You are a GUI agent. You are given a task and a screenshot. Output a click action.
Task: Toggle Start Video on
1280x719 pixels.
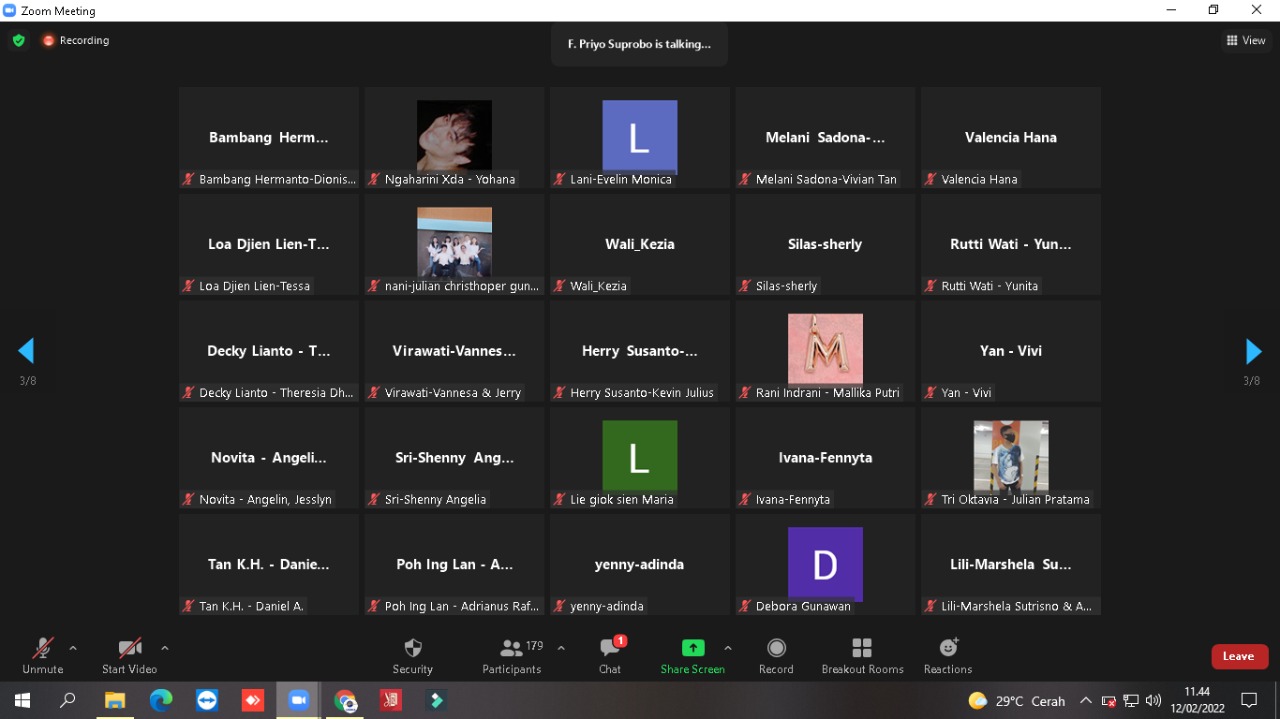pos(129,648)
